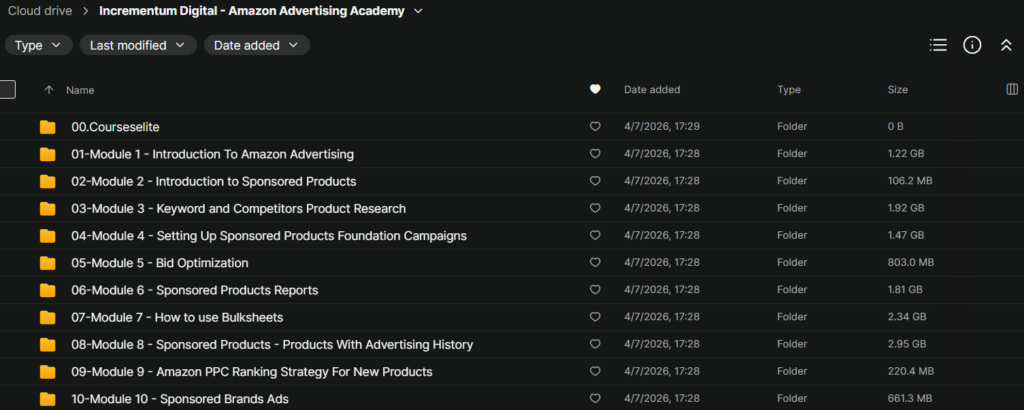Open the Type filter dropdown
Image resolution: width=1024 pixels, height=410 pixels.
tap(39, 45)
